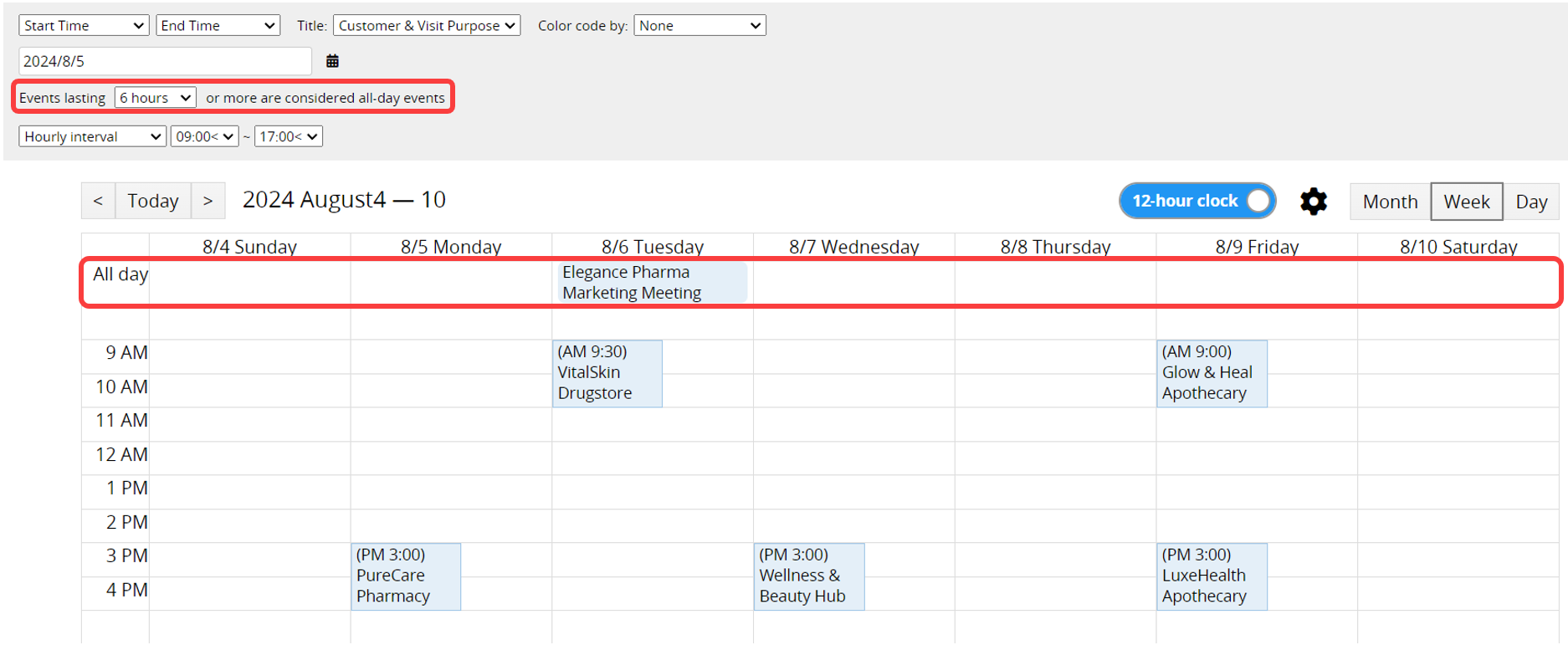Click the Today button
This screenshot has height=645, width=1568.
(x=153, y=201)
